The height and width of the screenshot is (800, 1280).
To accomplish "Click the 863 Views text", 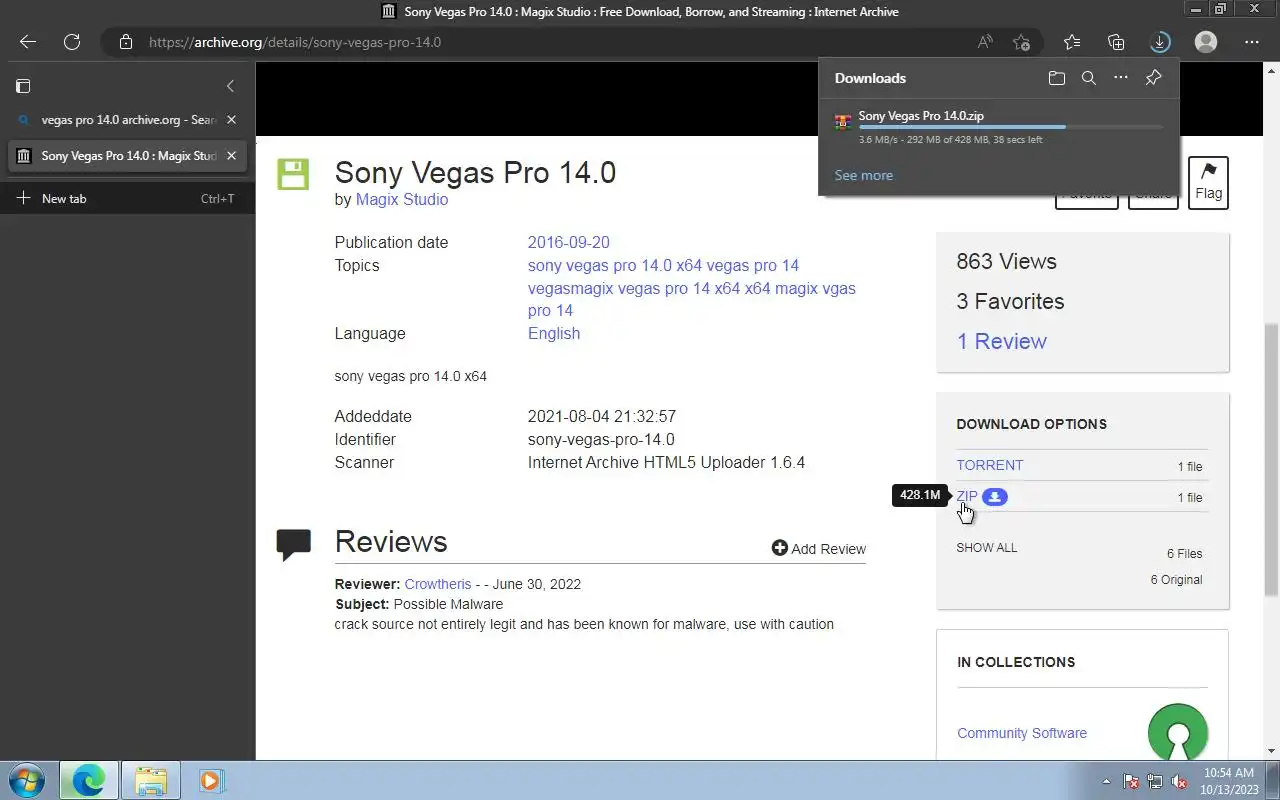I will (x=1006, y=261).
